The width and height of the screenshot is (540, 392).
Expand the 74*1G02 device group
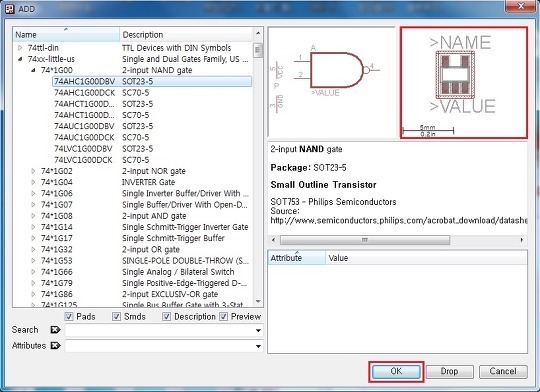(x=33, y=171)
